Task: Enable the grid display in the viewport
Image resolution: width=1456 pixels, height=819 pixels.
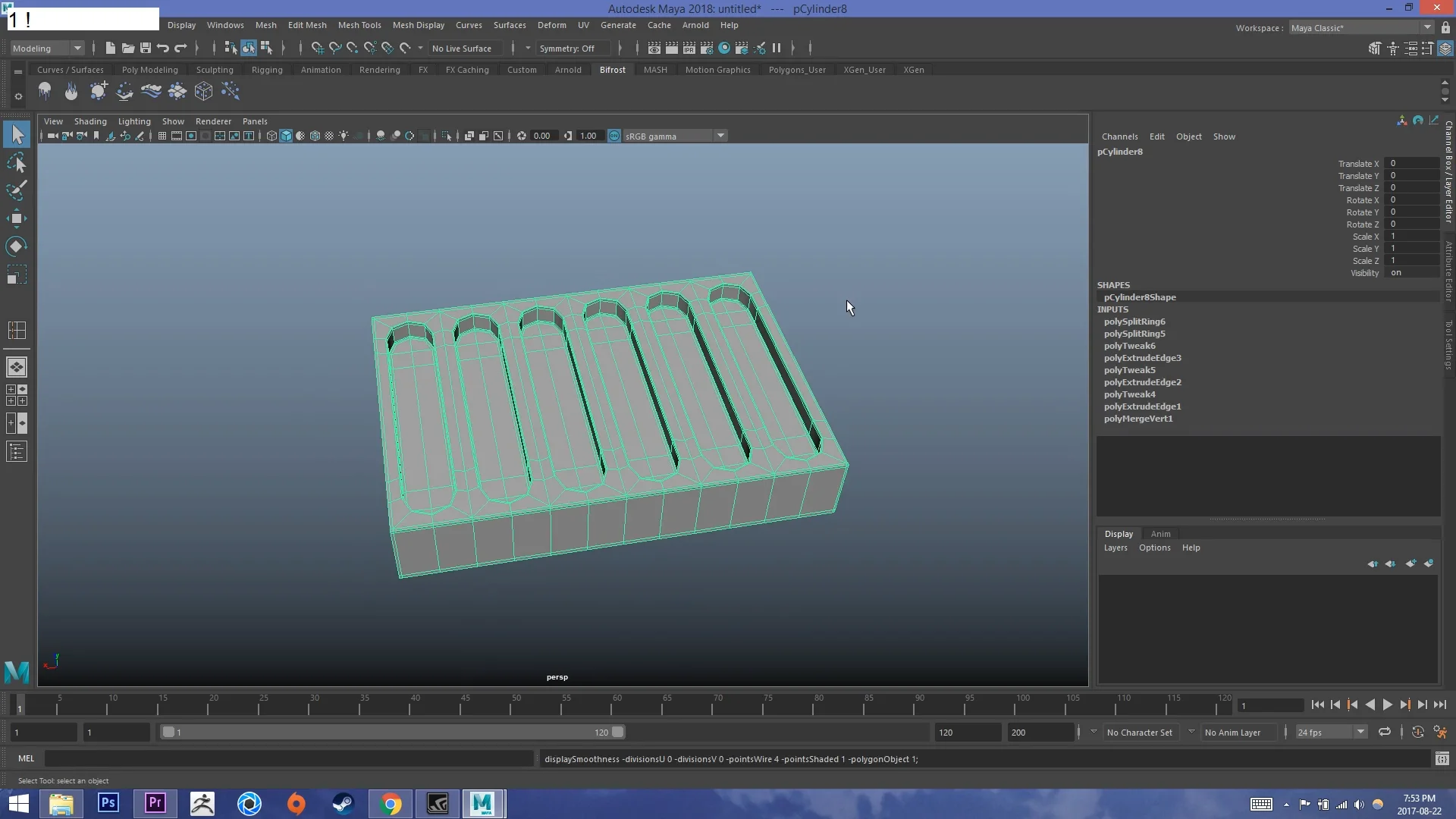Action: pos(162,136)
